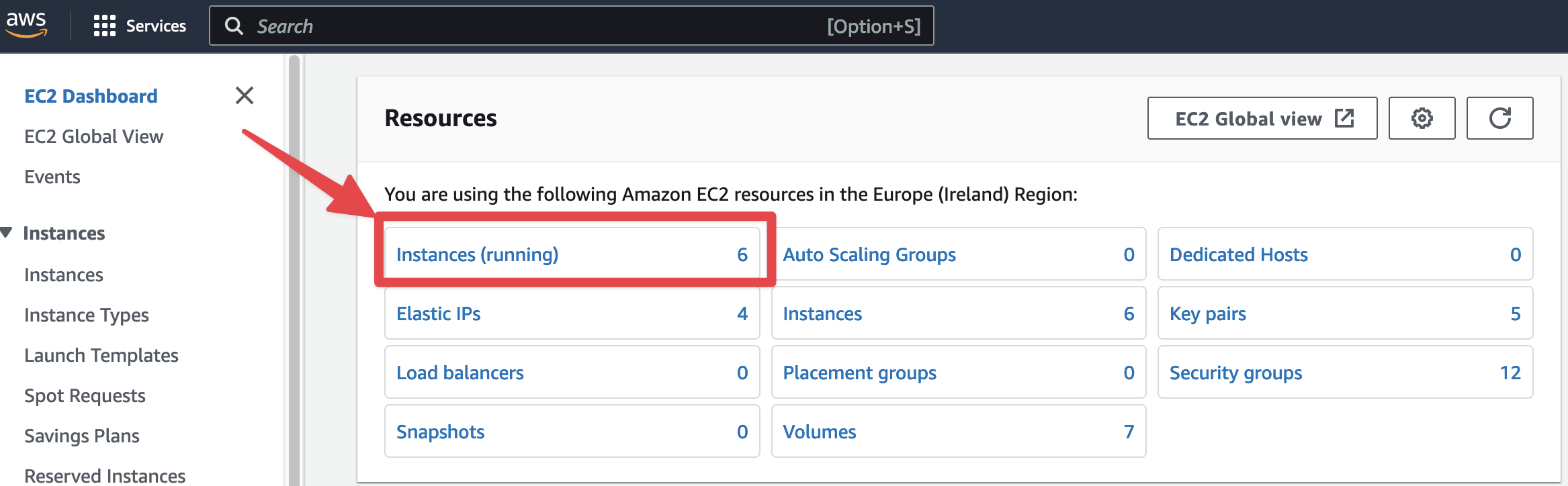Viewport: 1568px width, 486px height.
Task: Open Key pairs resource link
Action: pyautogui.click(x=1208, y=313)
